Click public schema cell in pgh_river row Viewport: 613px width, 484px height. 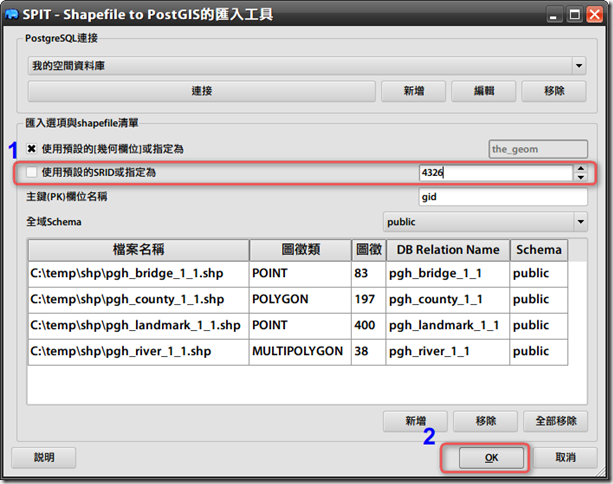click(539, 351)
